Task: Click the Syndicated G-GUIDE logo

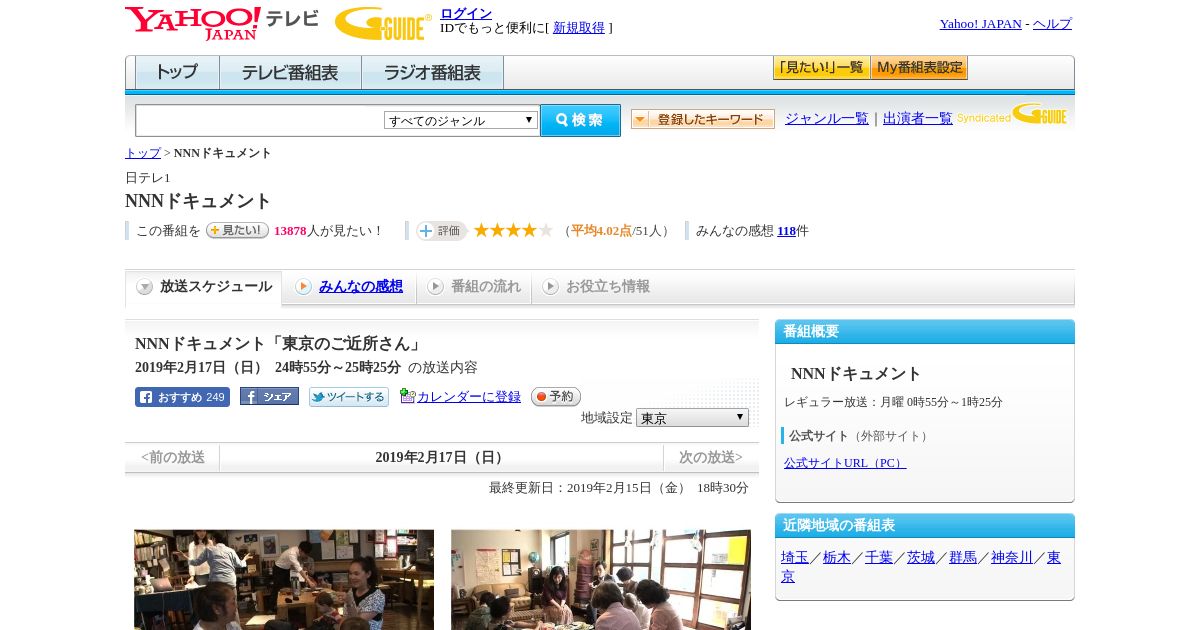Action: coord(1012,114)
